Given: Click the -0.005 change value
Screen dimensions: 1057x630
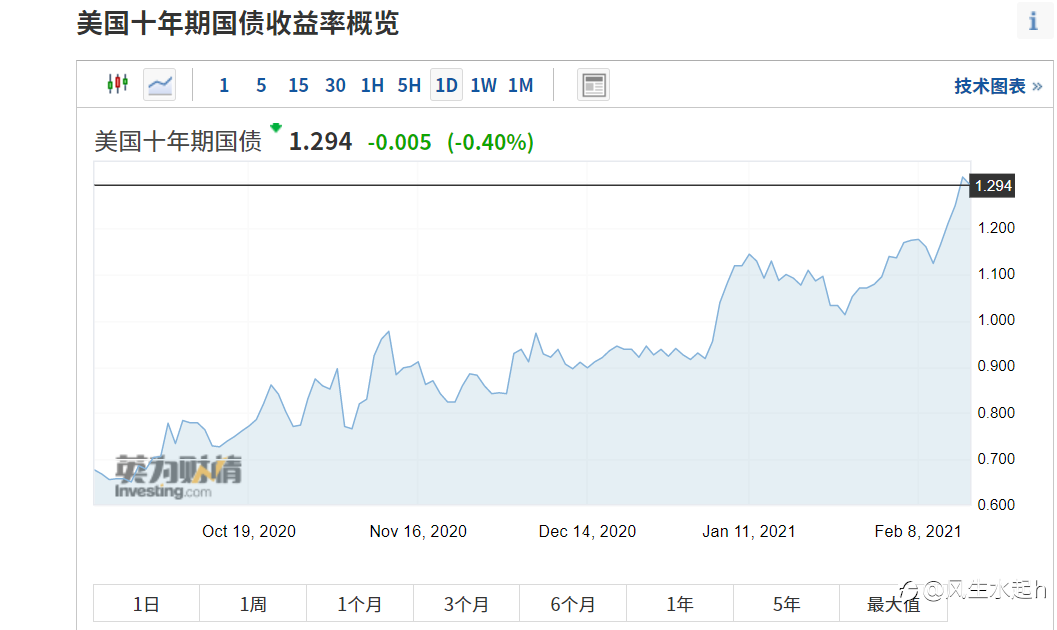Looking at the screenshot, I should point(399,142).
